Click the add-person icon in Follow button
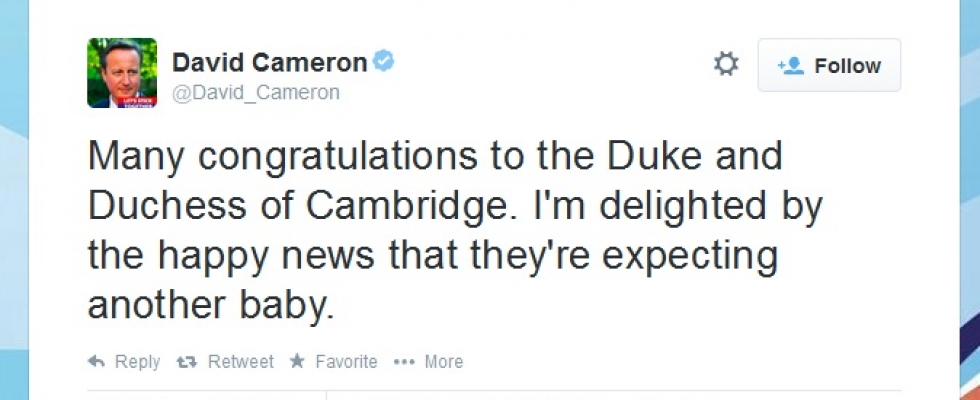Viewport: 980px width, 400px height. (x=792, y=66)
